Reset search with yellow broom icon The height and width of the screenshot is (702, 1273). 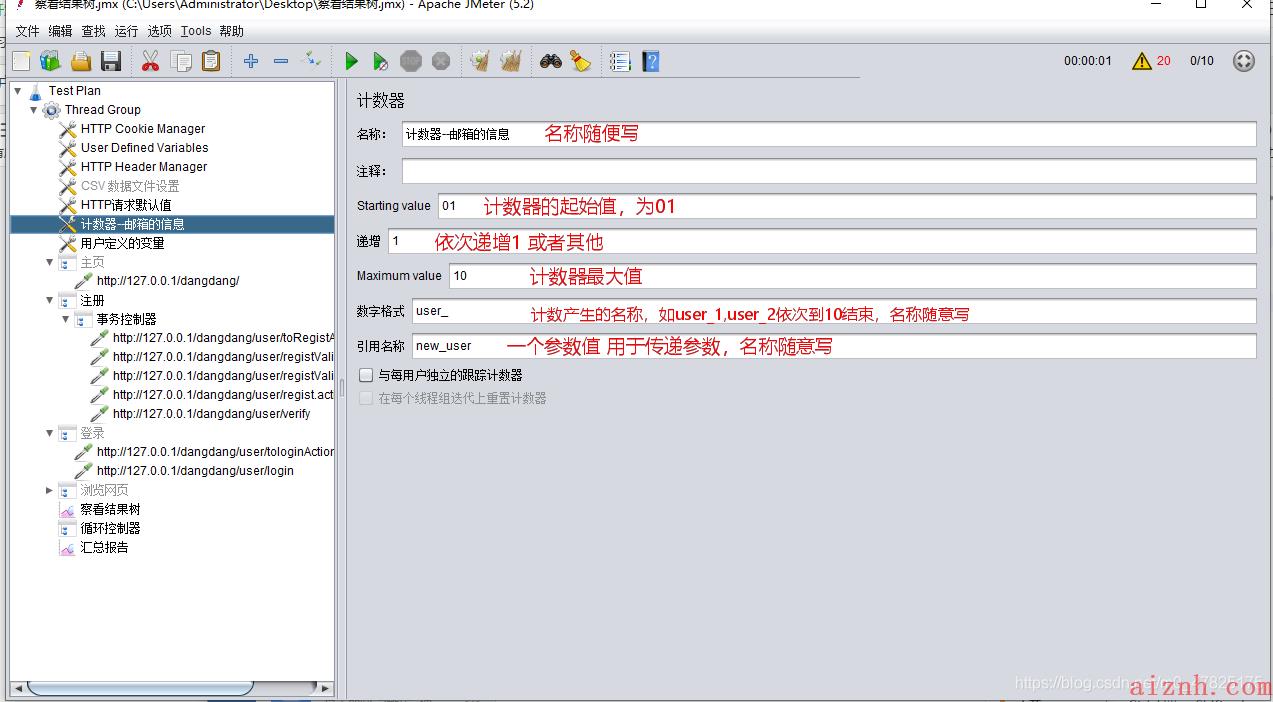(x=580, y=61)
